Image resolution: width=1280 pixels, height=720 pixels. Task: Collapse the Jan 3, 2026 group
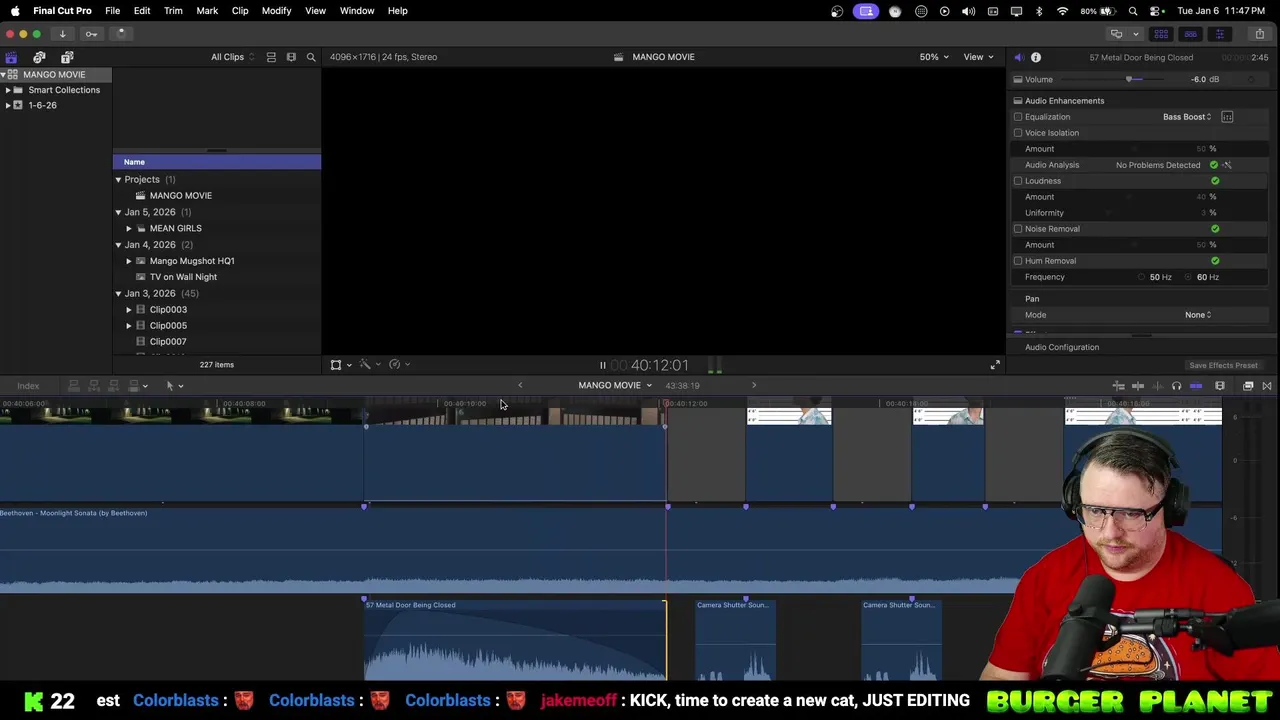[118, 293]
